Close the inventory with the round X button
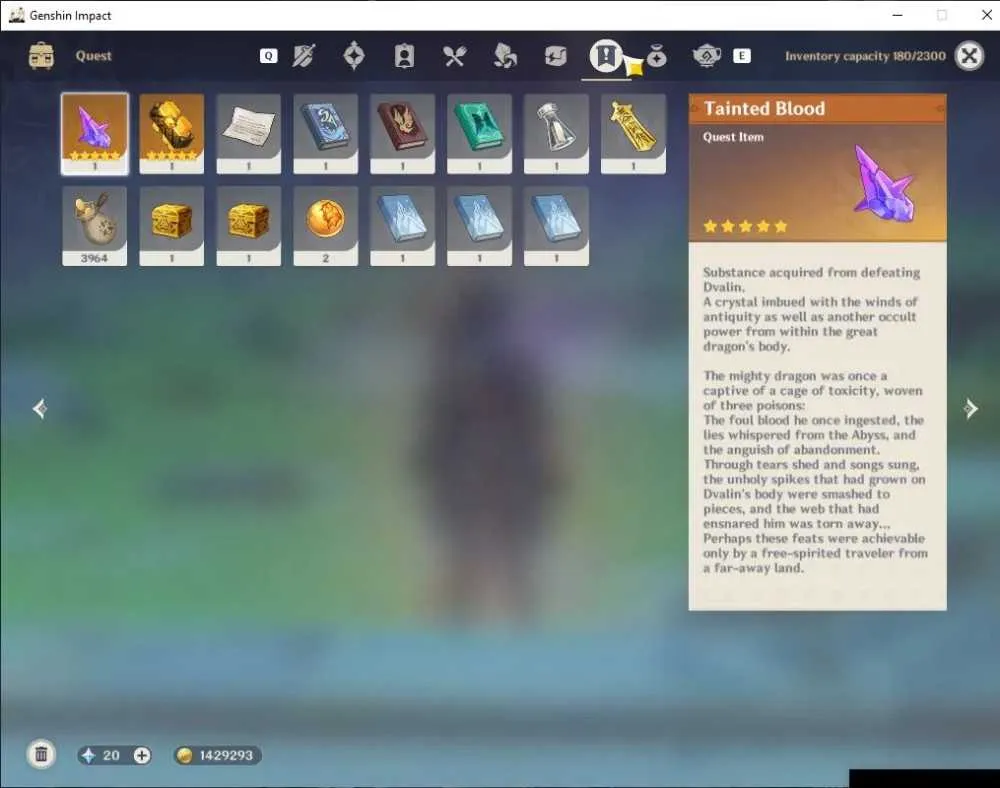 969,56
